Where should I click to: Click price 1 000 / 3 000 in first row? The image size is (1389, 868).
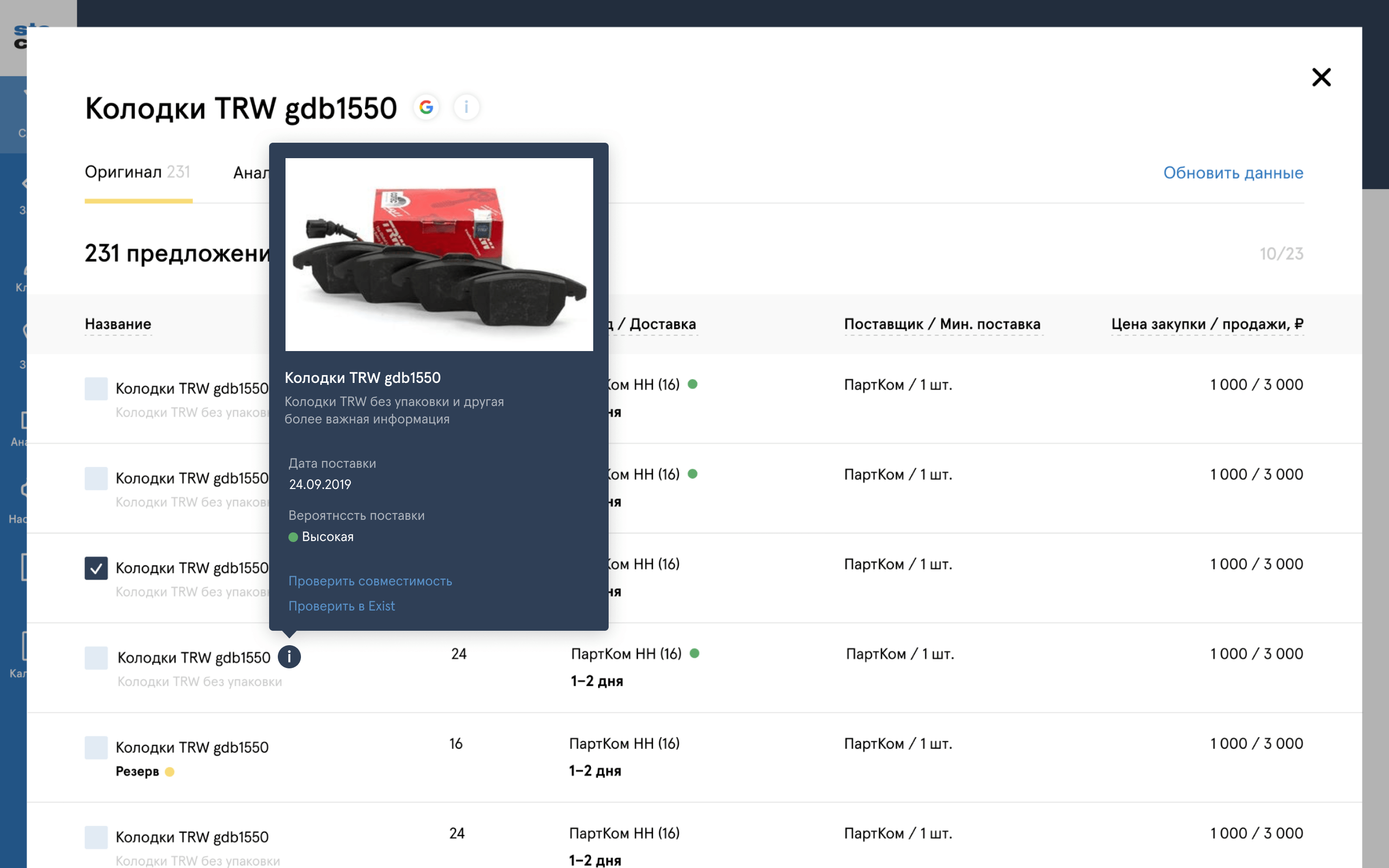click(x=1256, y=385)
